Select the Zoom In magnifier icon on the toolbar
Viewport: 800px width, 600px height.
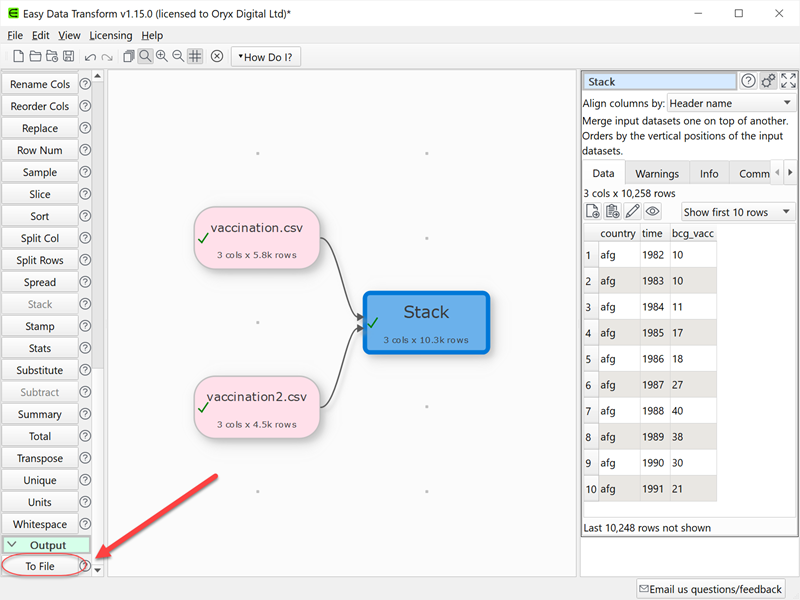point(161,56)
